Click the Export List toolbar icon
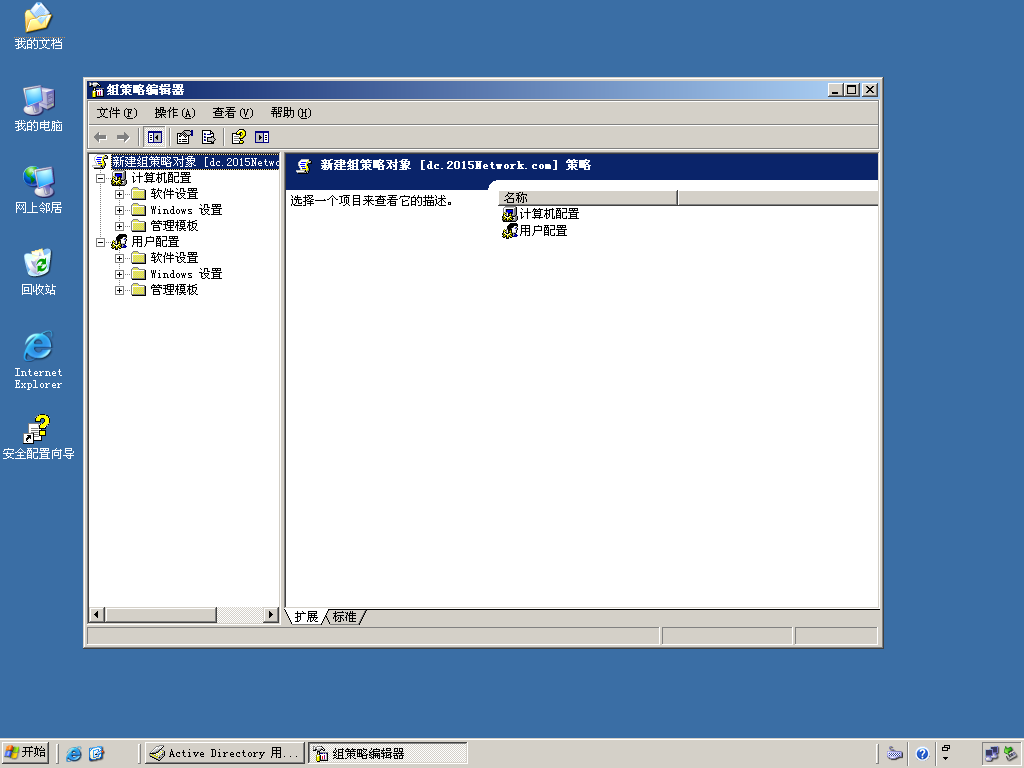 (208, 137)
